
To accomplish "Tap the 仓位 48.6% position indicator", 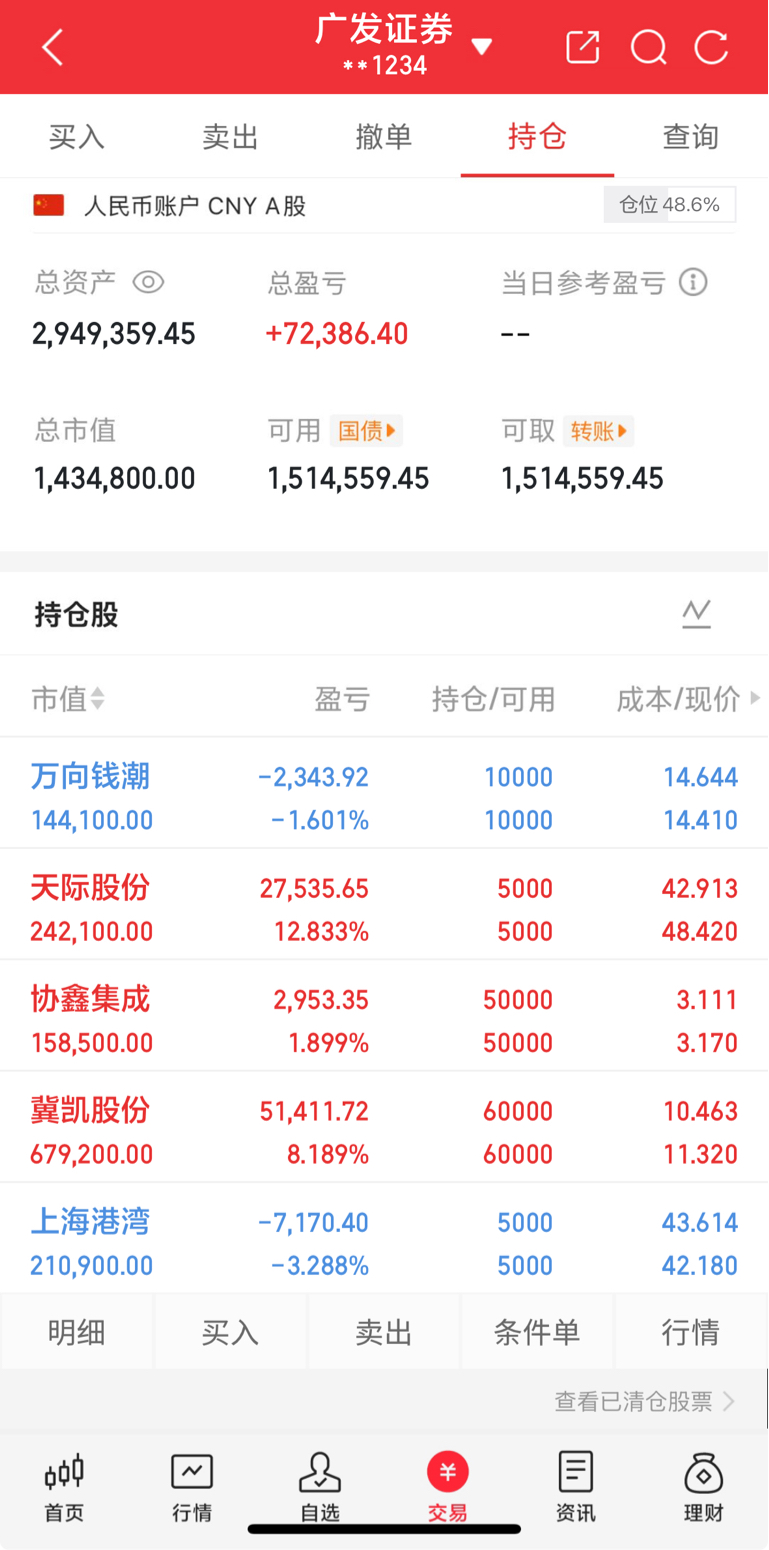I will point(670,205).
